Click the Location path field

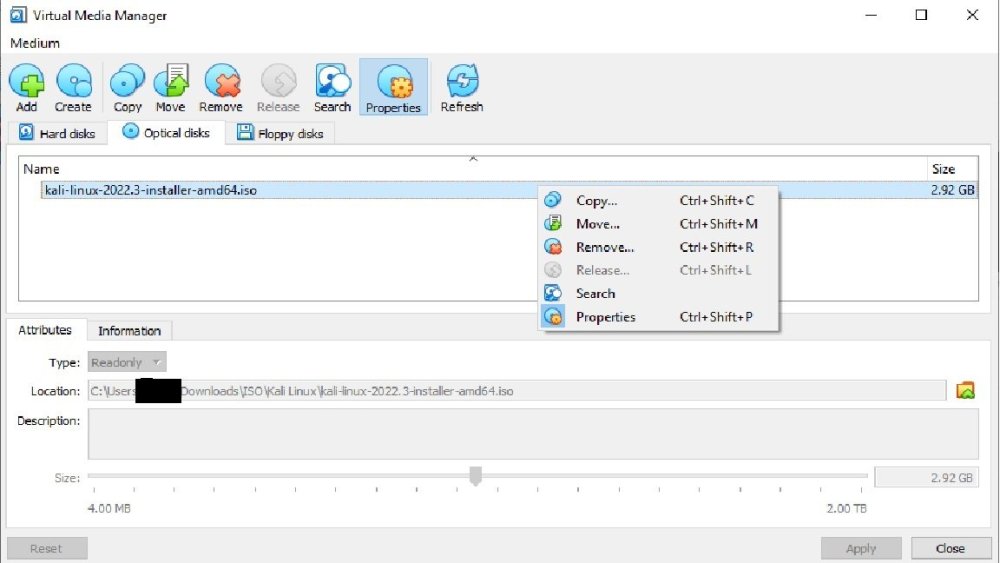pyautogui.click(x=517, y=391)
